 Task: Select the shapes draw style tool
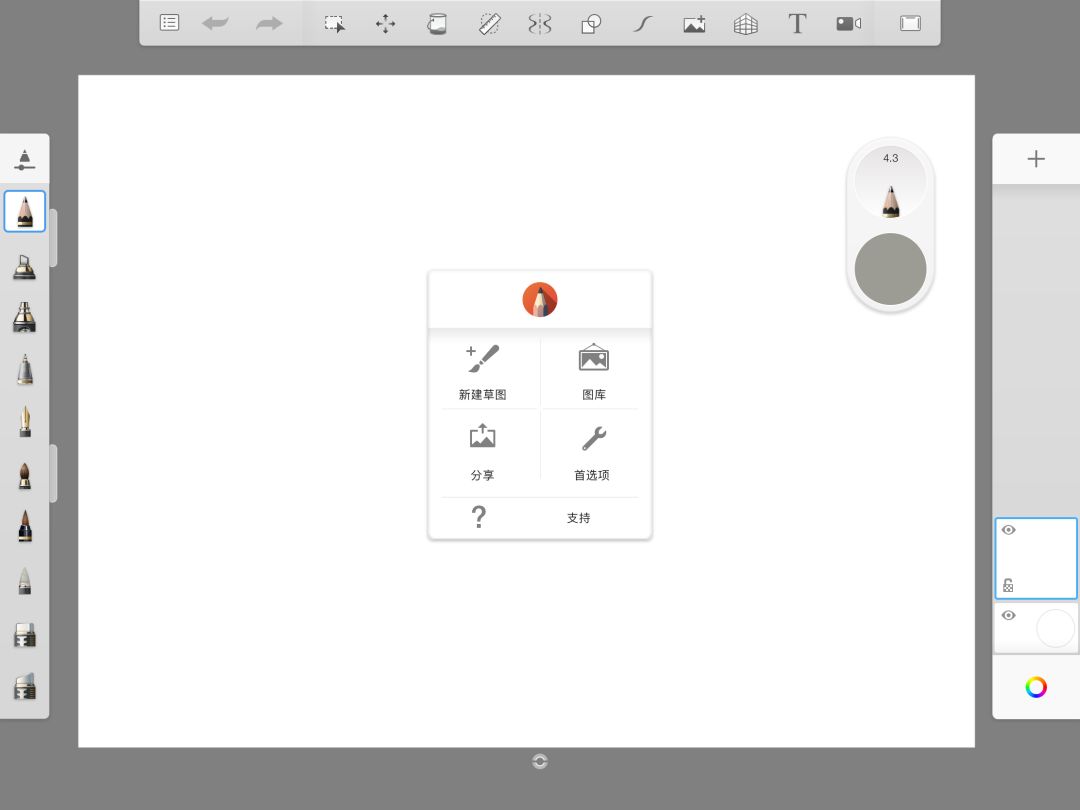pyautogui.click(x=591, y=24)
